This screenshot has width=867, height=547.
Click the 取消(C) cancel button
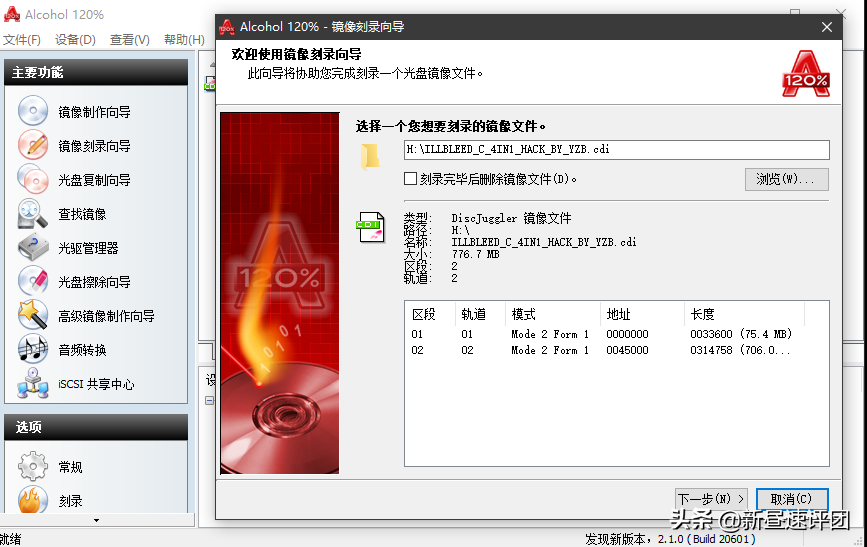(x=791, y=498)
